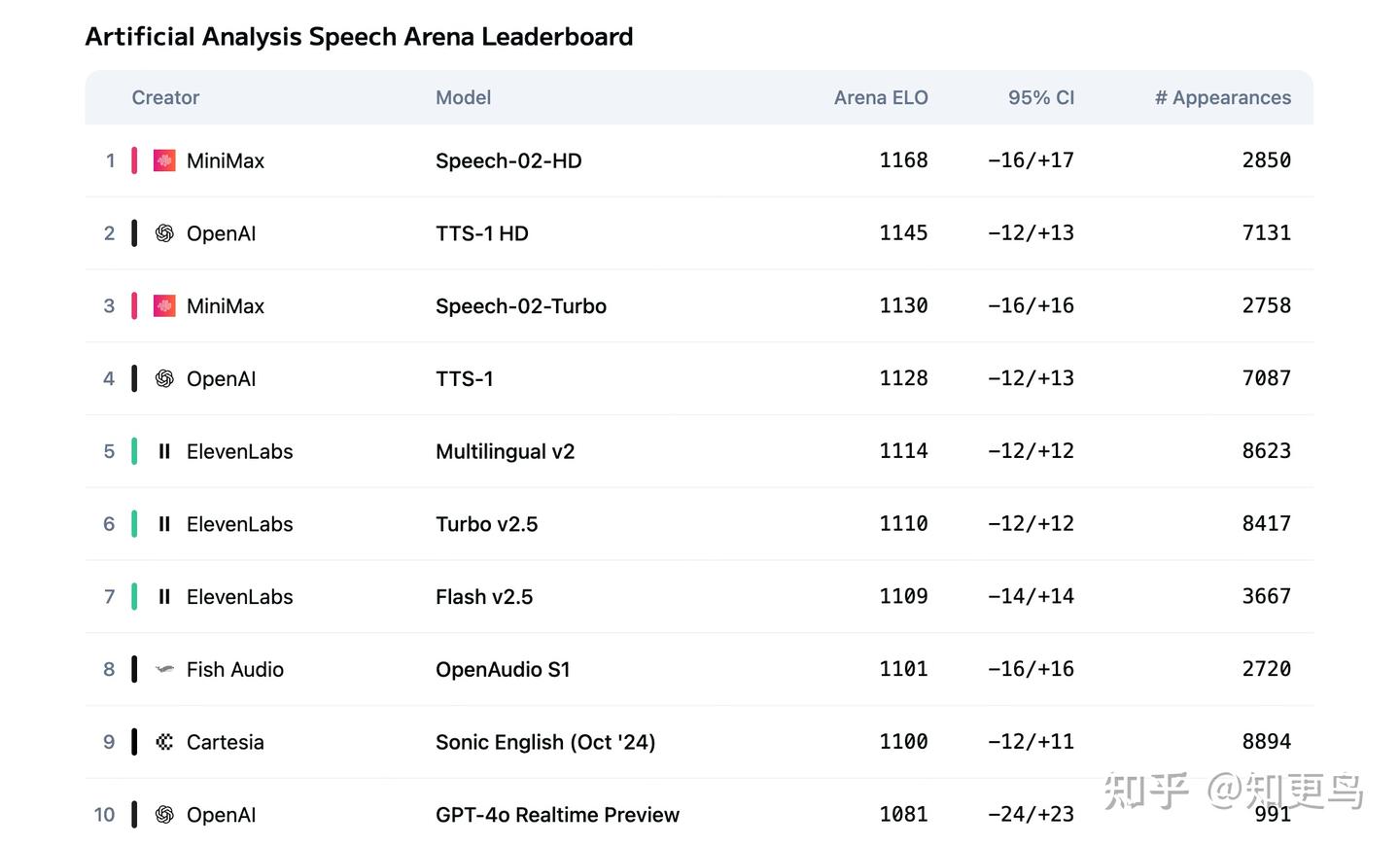Image resolution: width=1400 pixels, height=846 pixels.
Task: Click MiniMax logo in first row
Action: (x=164, y=160)
